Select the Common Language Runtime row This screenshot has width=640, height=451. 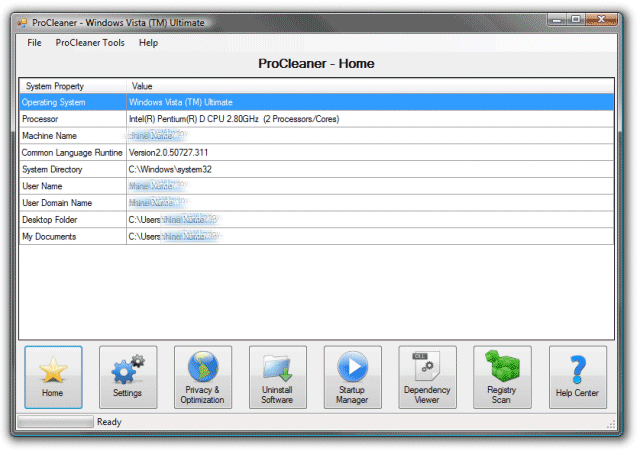(x=317, y=152)
